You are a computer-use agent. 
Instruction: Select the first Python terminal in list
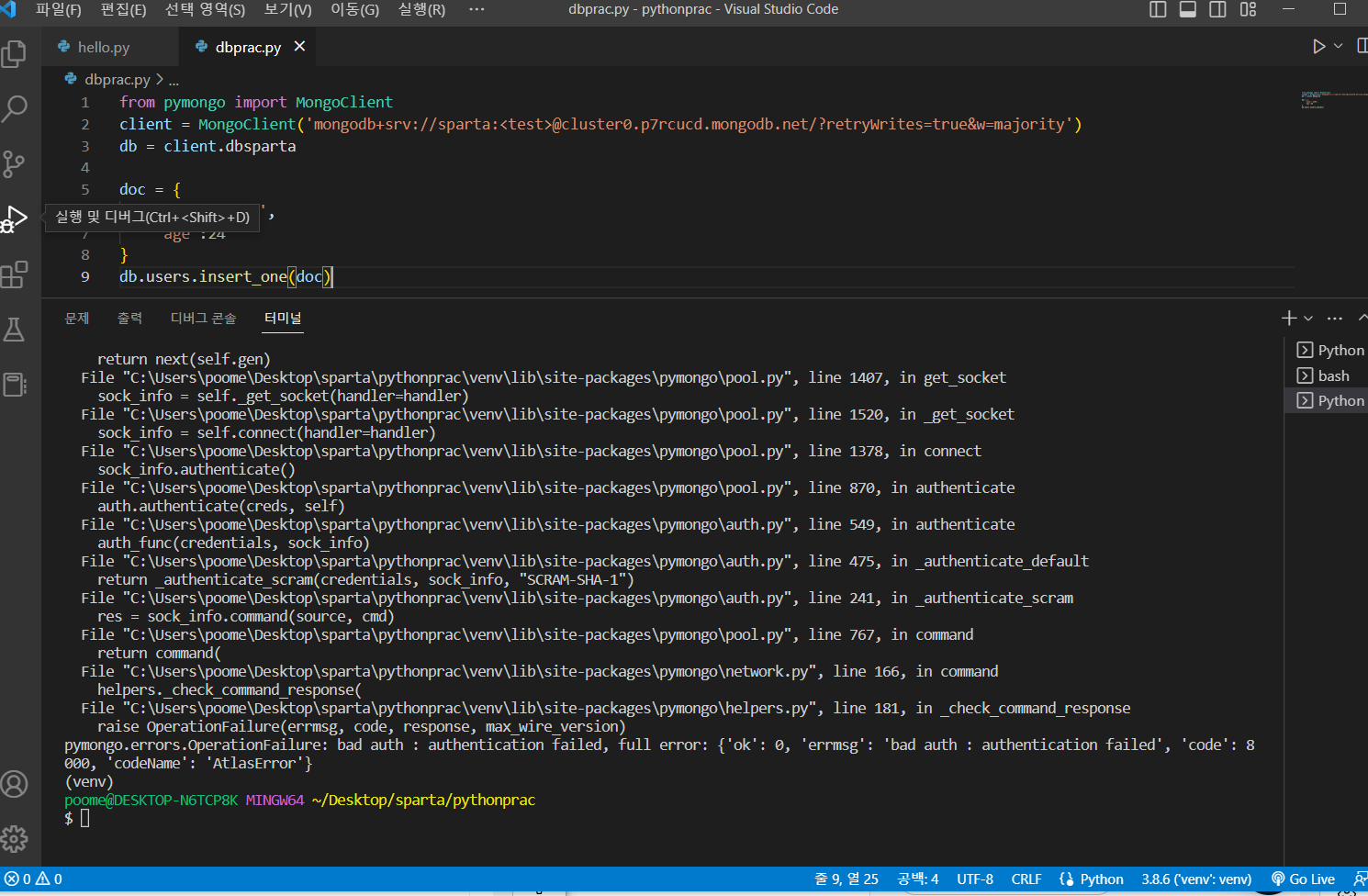1329,350
